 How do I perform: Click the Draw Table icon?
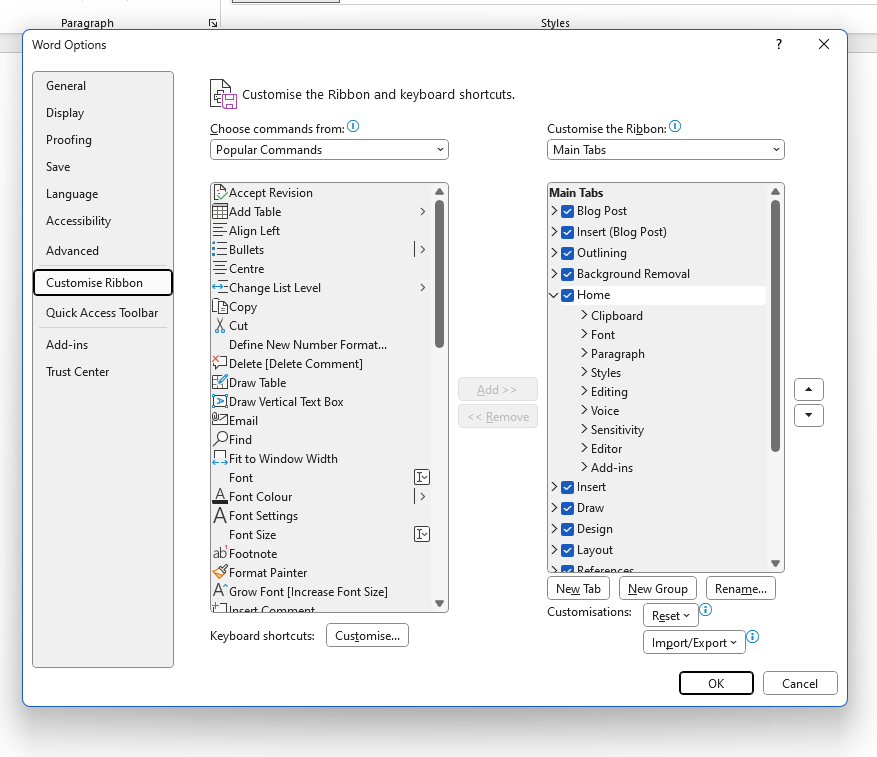(220, 383)
